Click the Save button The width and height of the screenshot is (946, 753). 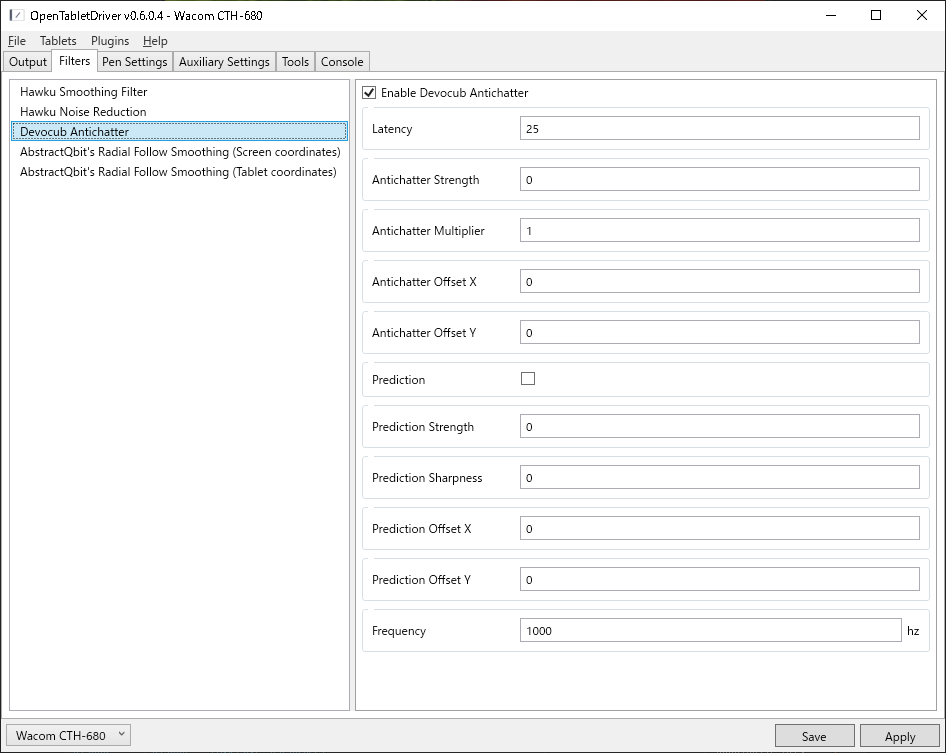coord(814,736)
